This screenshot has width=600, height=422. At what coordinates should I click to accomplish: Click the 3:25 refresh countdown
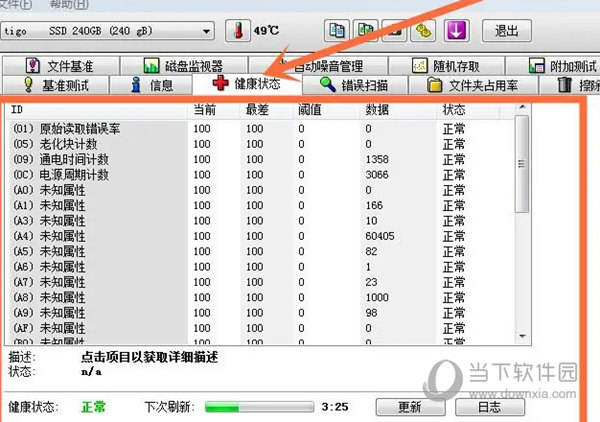pyautogui.click(x=335, y=407)
